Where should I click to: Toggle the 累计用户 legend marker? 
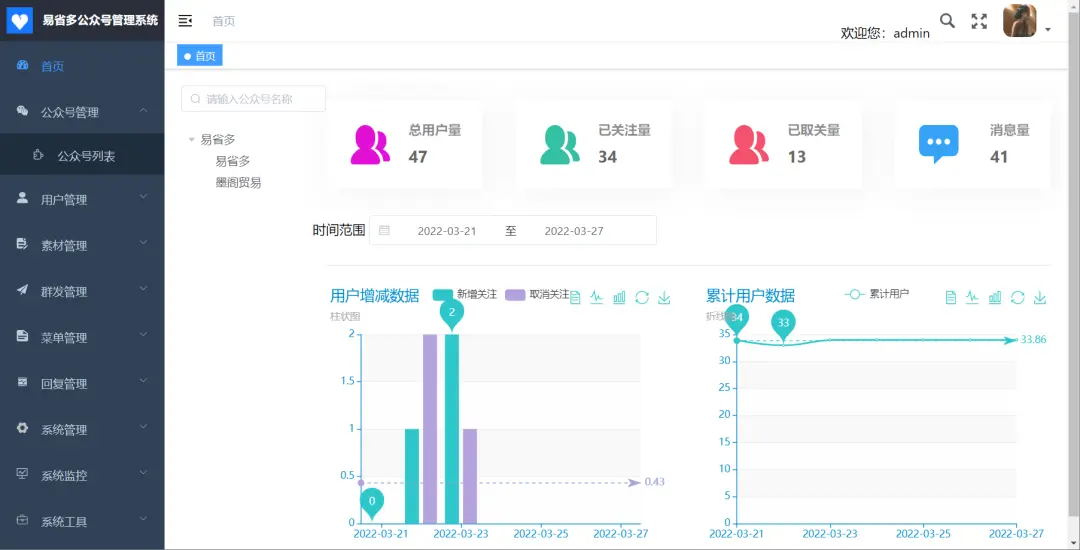point(855,294)
